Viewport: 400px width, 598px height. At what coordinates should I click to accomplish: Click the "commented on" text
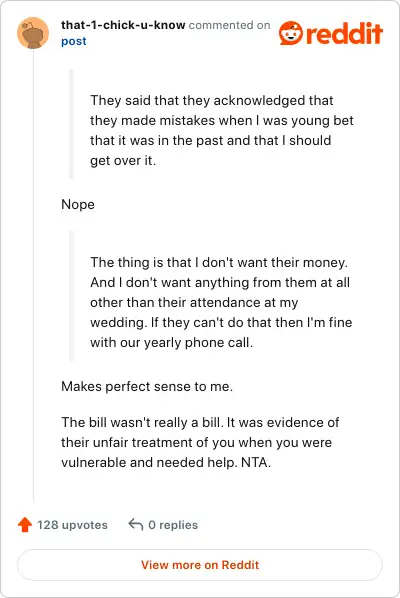pos(230,25)
